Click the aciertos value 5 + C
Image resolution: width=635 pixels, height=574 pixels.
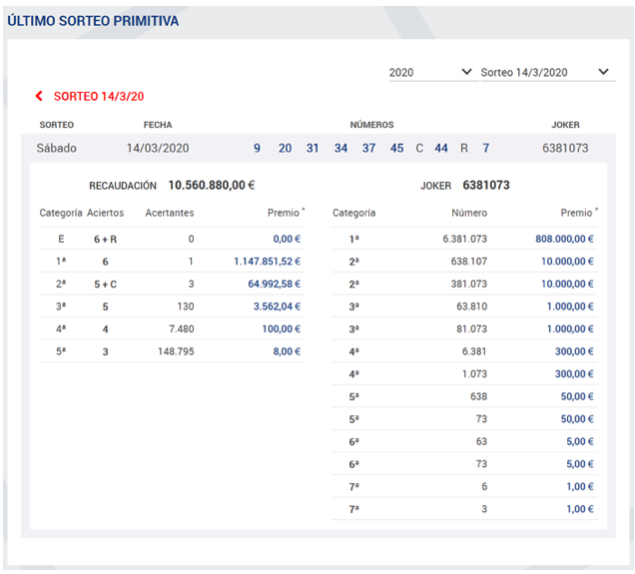click(105, 284)
